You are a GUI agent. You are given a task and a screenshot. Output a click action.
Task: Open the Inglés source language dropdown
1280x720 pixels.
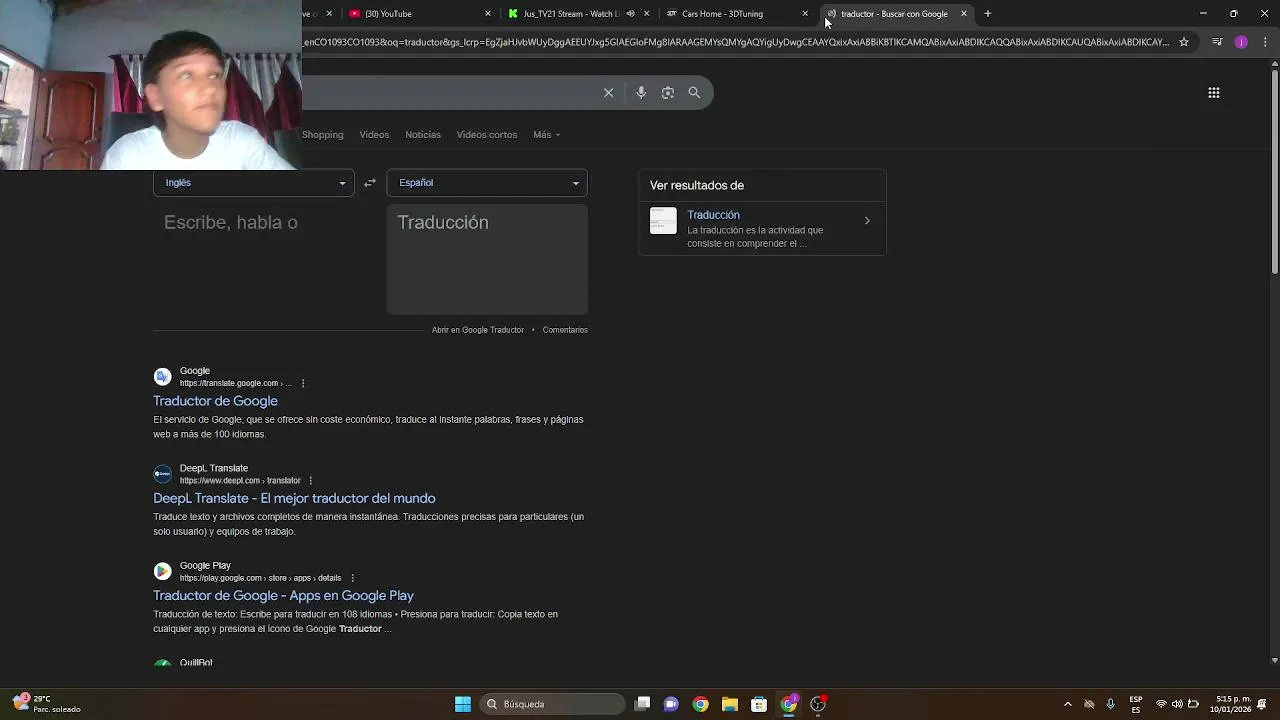tap(254, 182)
